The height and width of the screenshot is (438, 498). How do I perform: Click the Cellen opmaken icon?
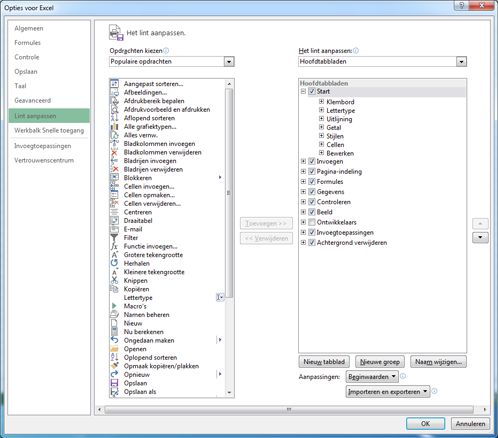[114, 195]
